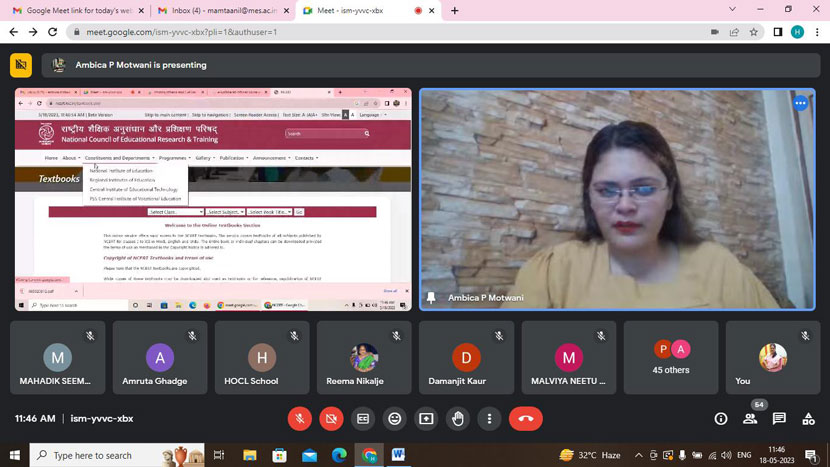The width and height of the screenshot is (830, 467).
Task: Share this page icon
Action: [734, 32]
